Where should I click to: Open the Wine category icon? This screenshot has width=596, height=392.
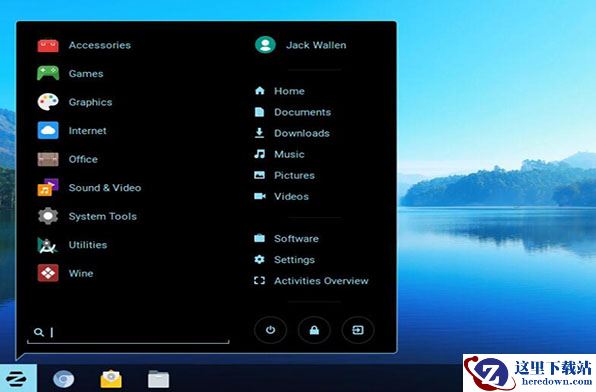(48, 273)
